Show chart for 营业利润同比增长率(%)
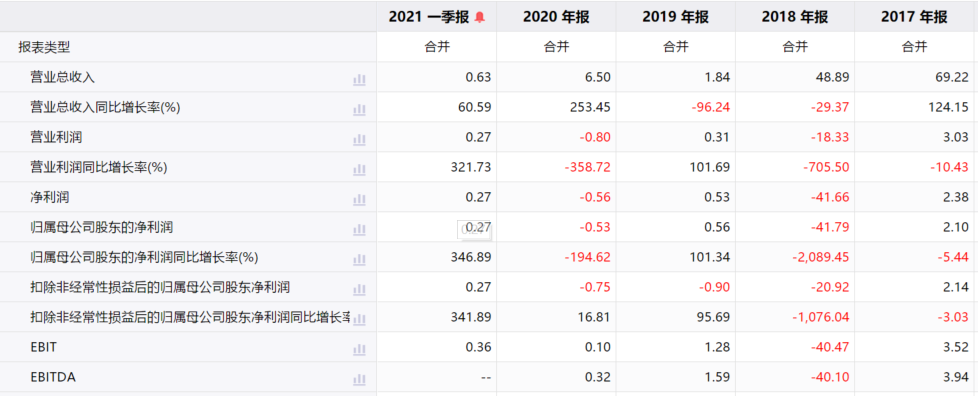 359,169
